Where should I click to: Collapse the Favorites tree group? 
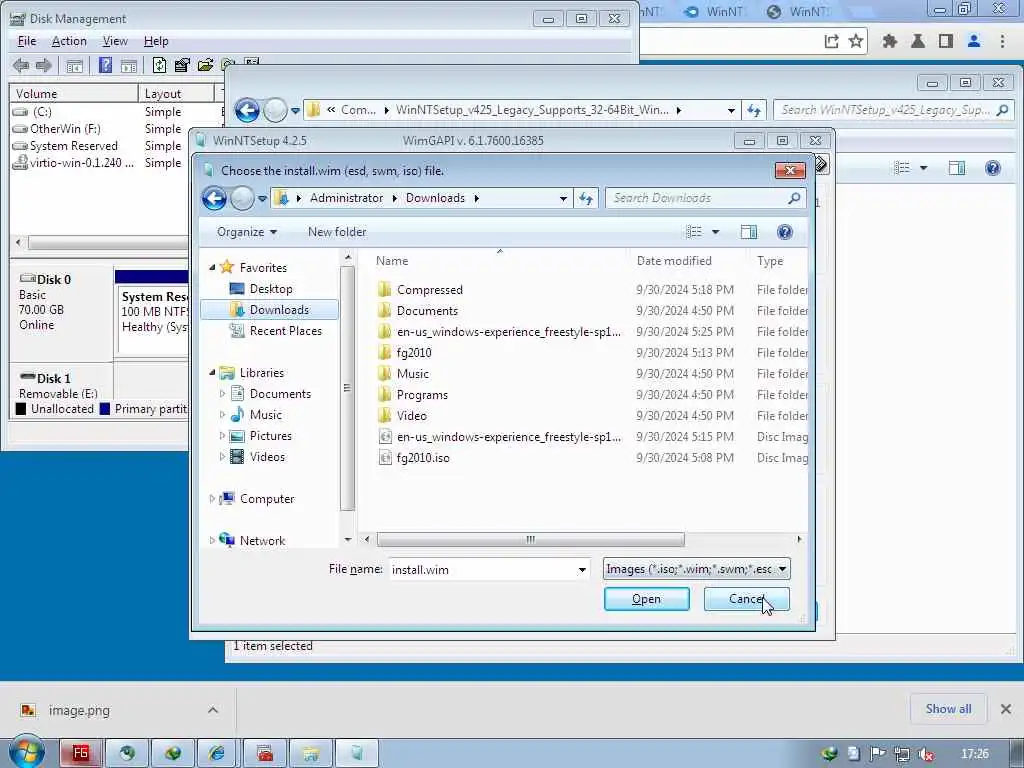tap(212, 267)
